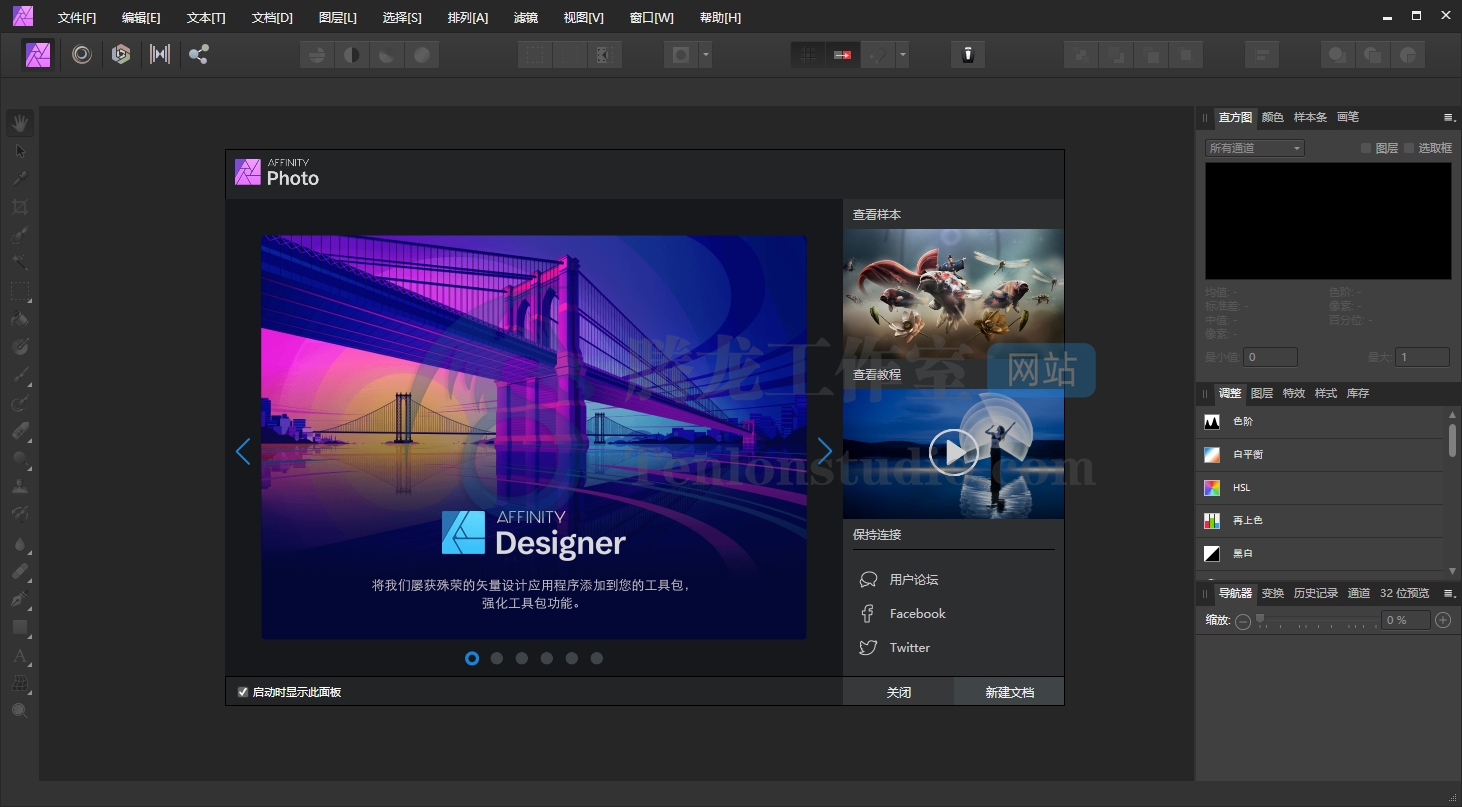Select the View hand tool
The width and height of the screenshot is (1462, 807).
click(20, 123)
